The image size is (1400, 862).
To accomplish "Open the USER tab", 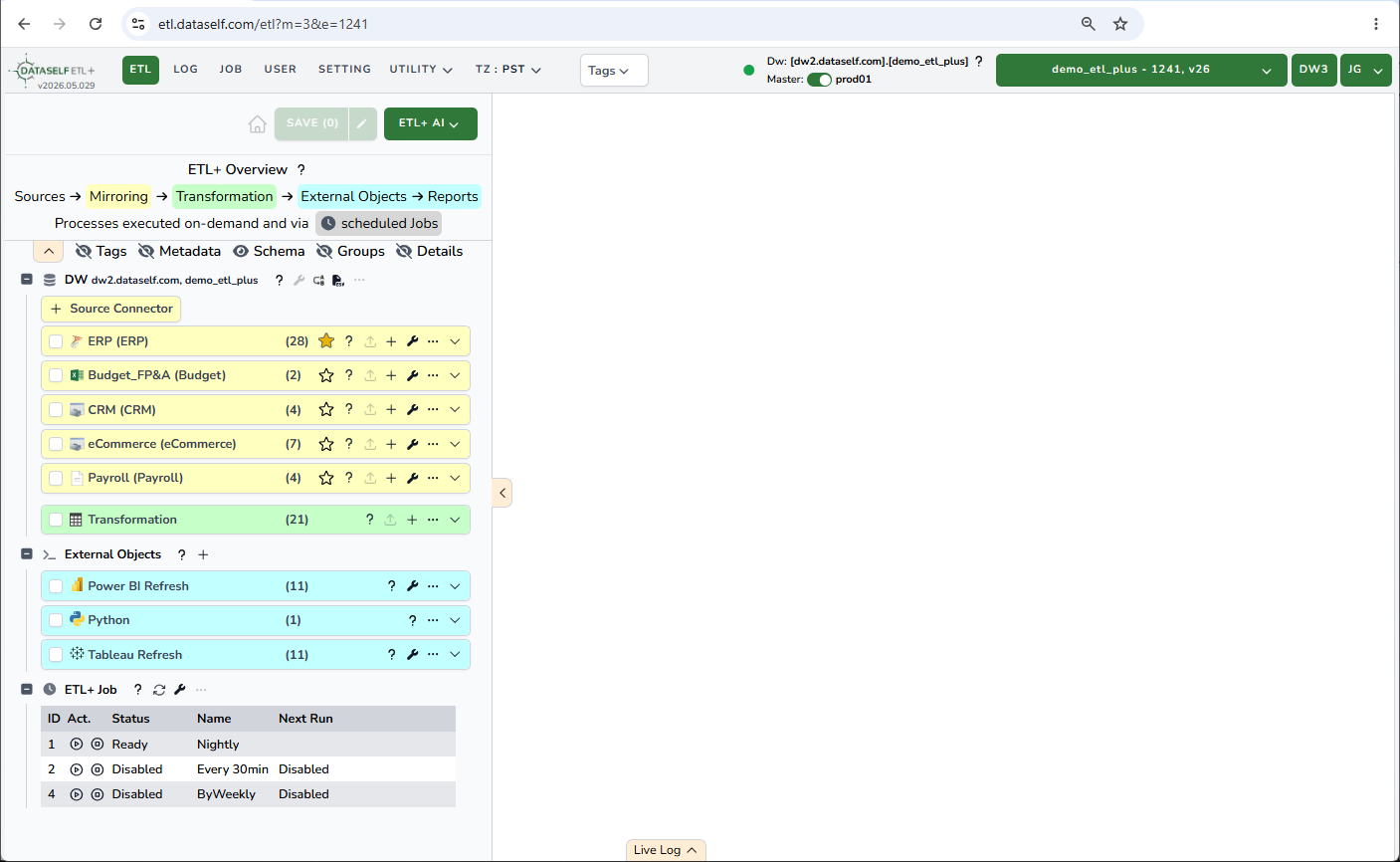I will click(x=281, y=70).
